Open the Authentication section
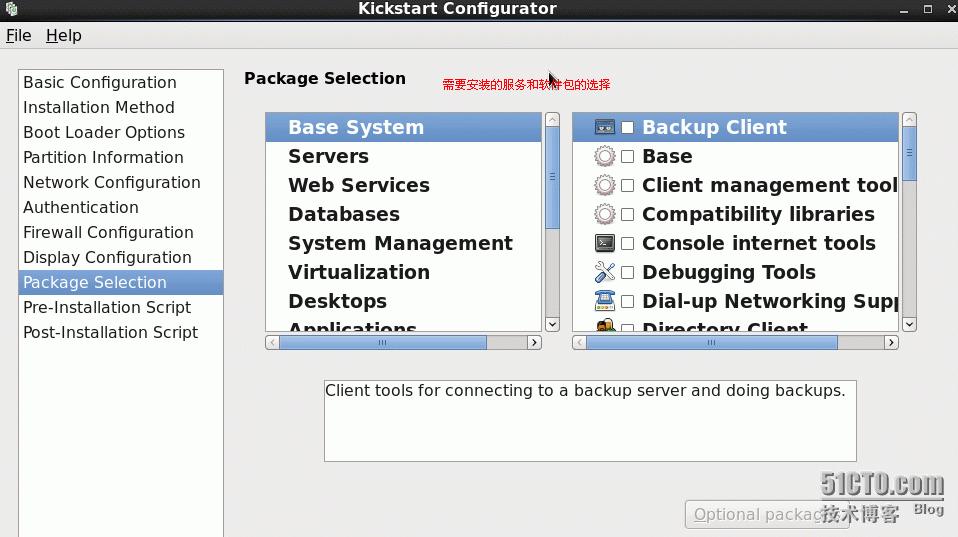958x537 pixels. coord(121,208)
